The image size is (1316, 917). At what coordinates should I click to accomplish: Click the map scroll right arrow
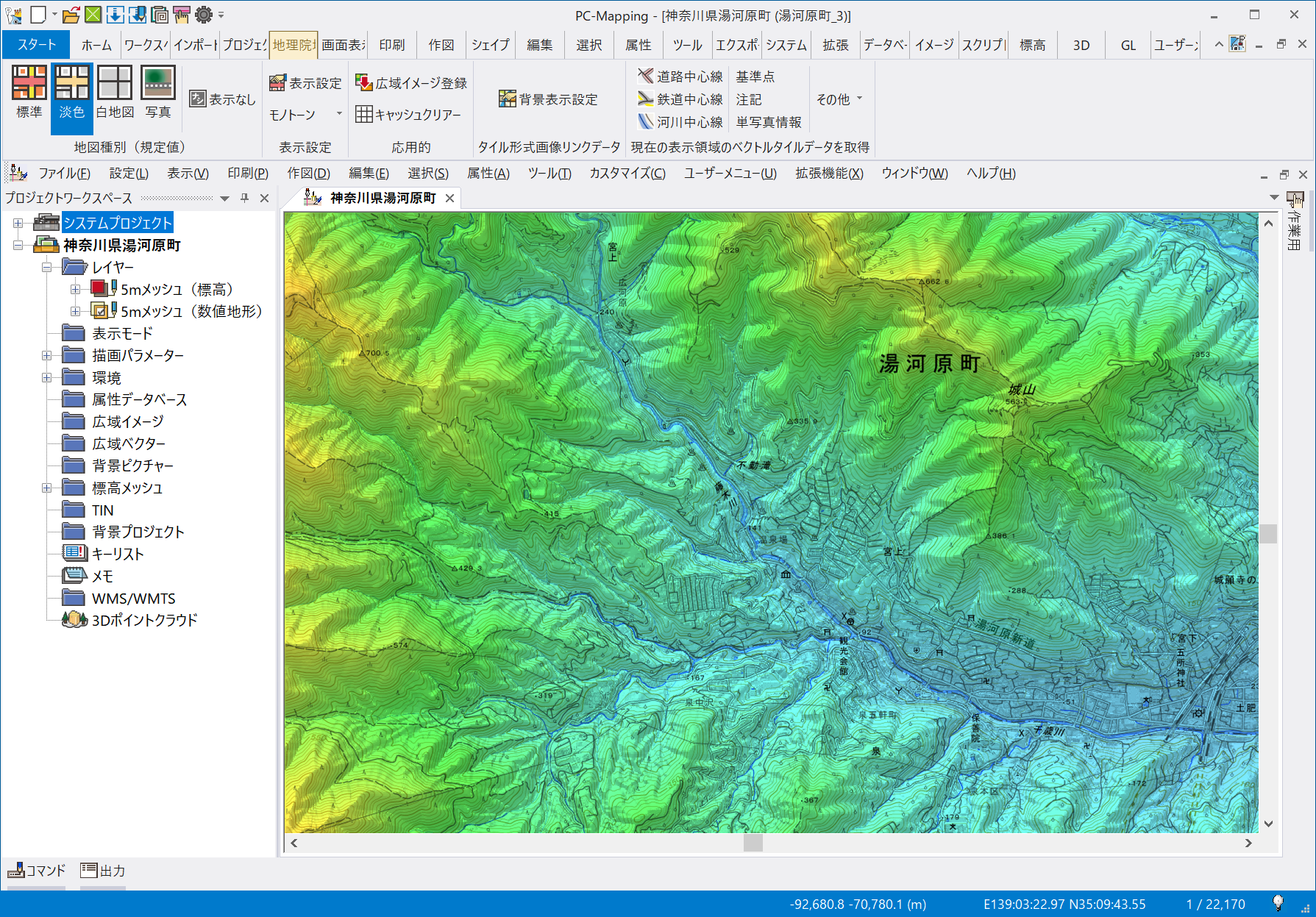pos(1248,843)
